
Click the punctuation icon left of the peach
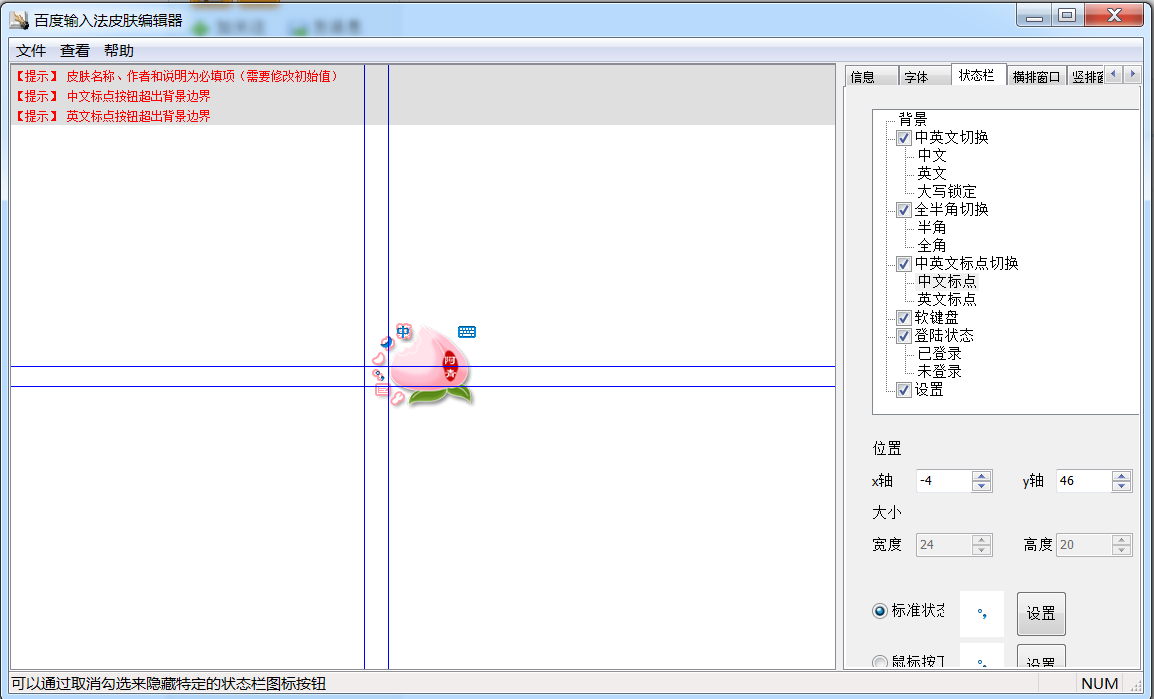378,375
